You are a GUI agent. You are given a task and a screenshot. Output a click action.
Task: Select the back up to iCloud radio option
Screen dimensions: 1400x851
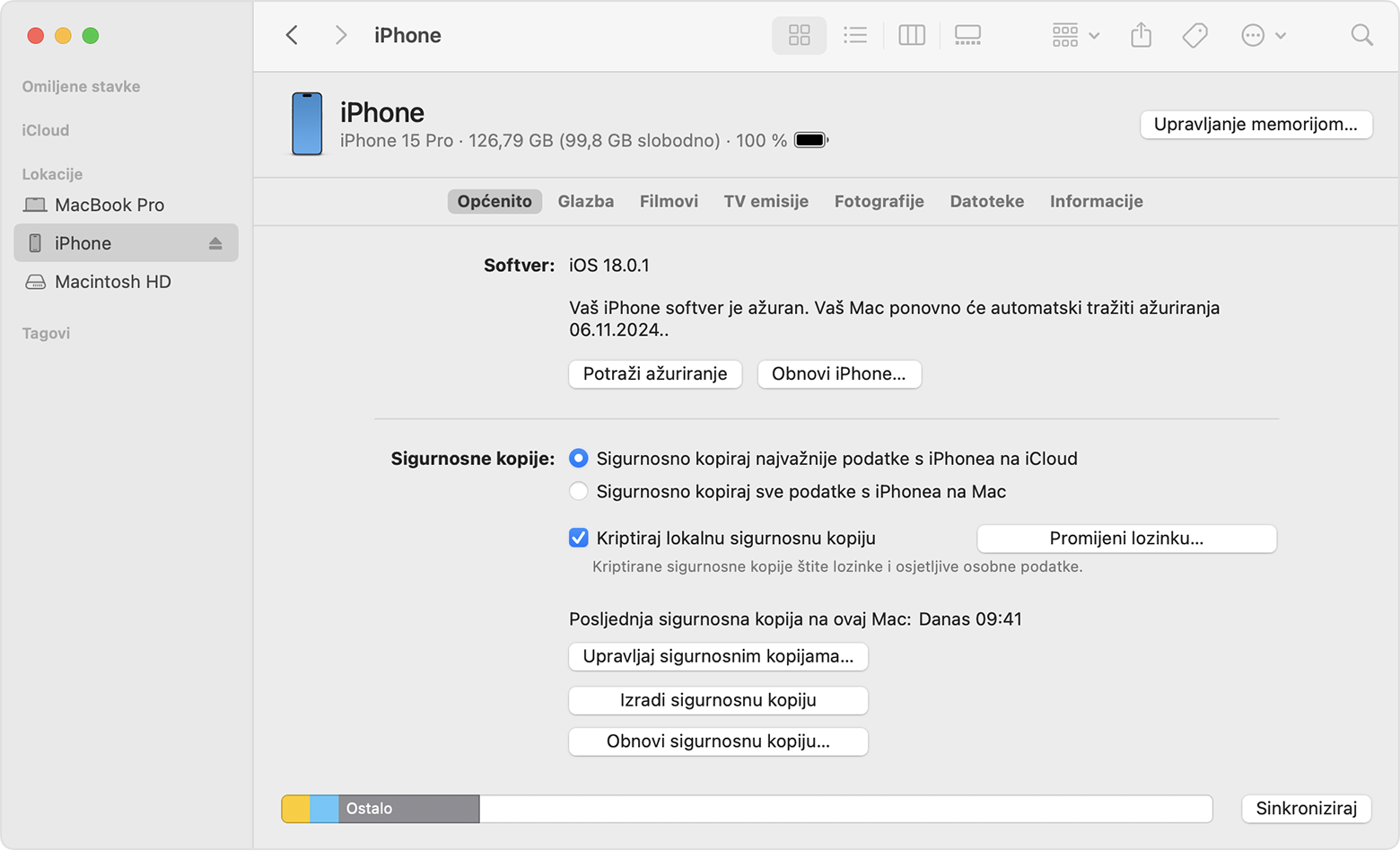(x=579, y=459)
